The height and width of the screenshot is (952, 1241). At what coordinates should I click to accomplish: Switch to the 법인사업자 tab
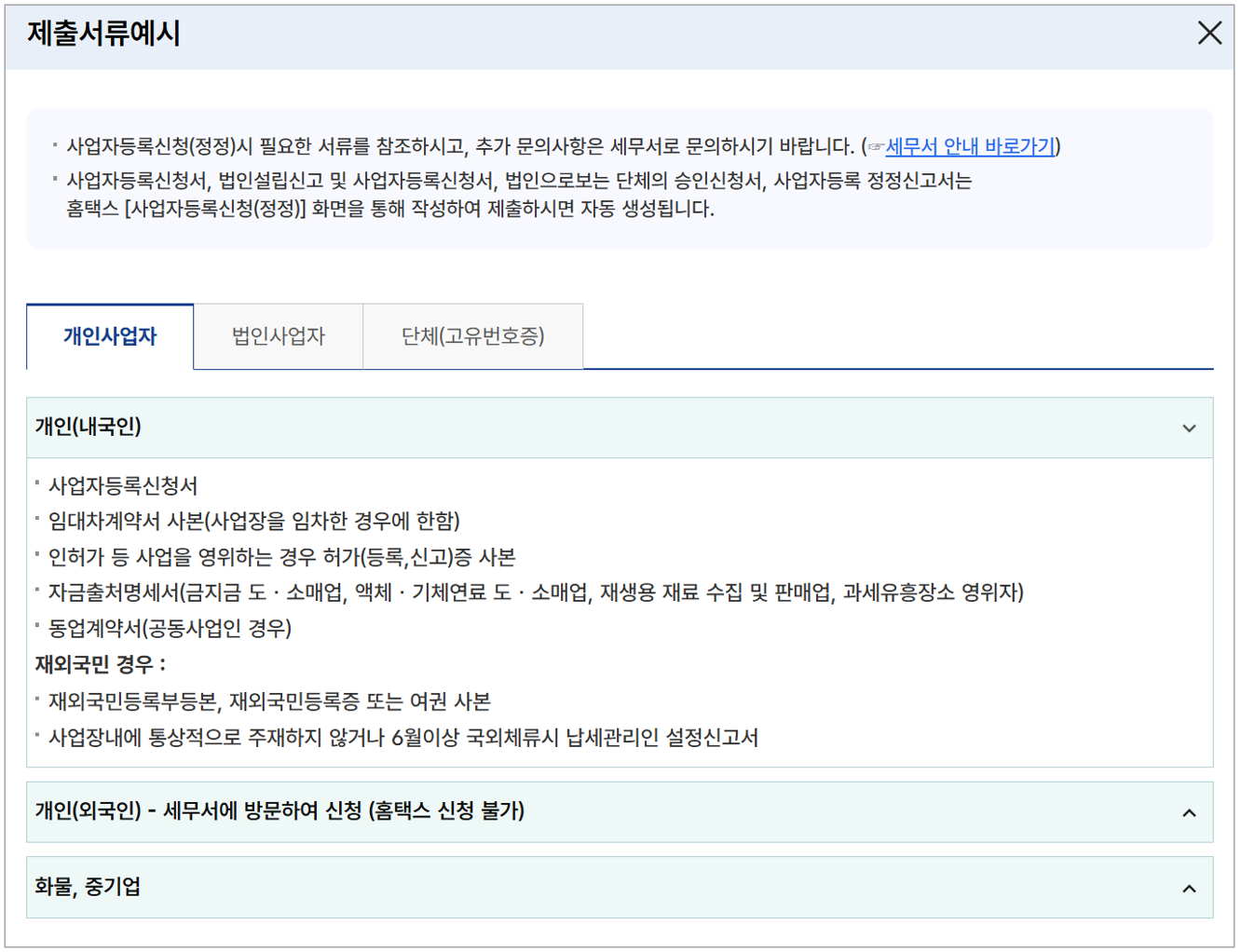click(278, 336)
